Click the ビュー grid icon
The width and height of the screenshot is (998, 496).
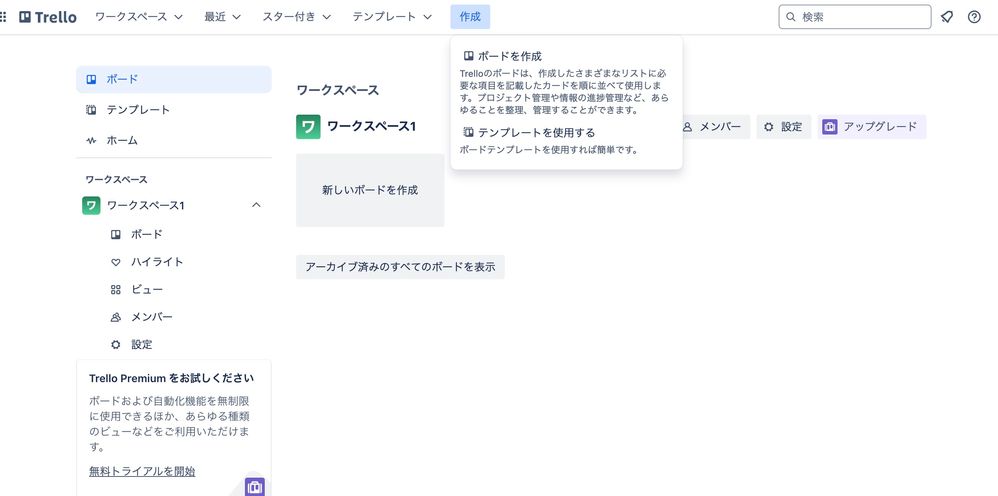(x=115, y=290)
